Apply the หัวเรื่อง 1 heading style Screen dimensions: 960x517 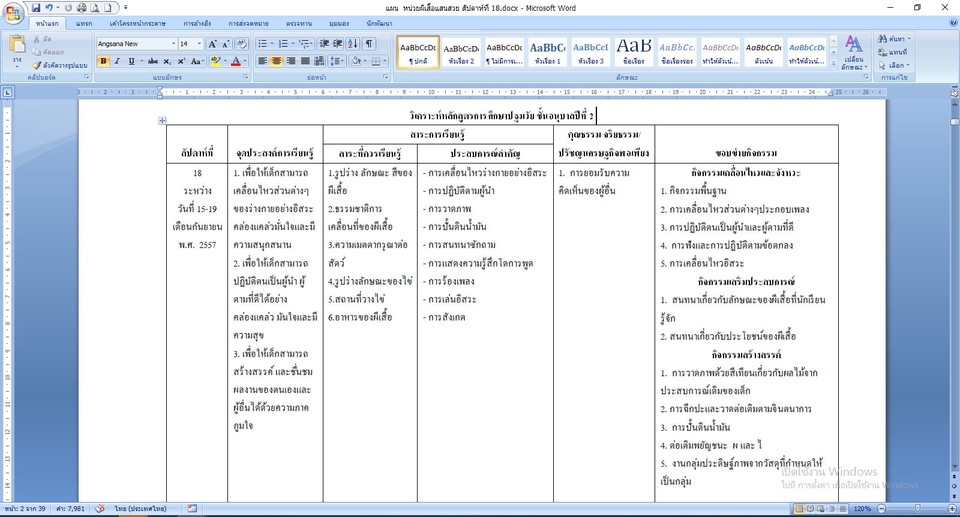(547, 52)
